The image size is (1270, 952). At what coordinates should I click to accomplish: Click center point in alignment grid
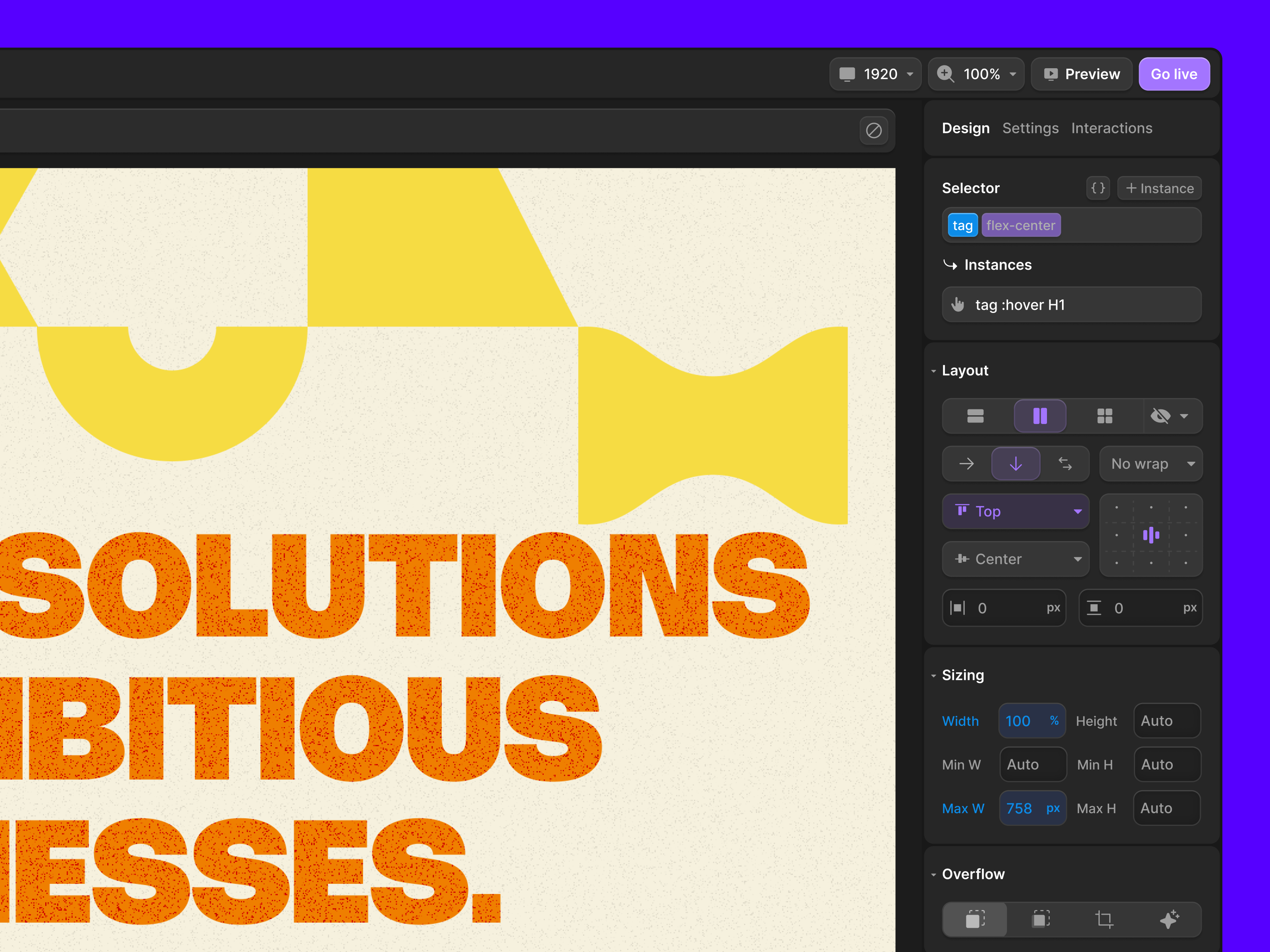click(1151, 535)
